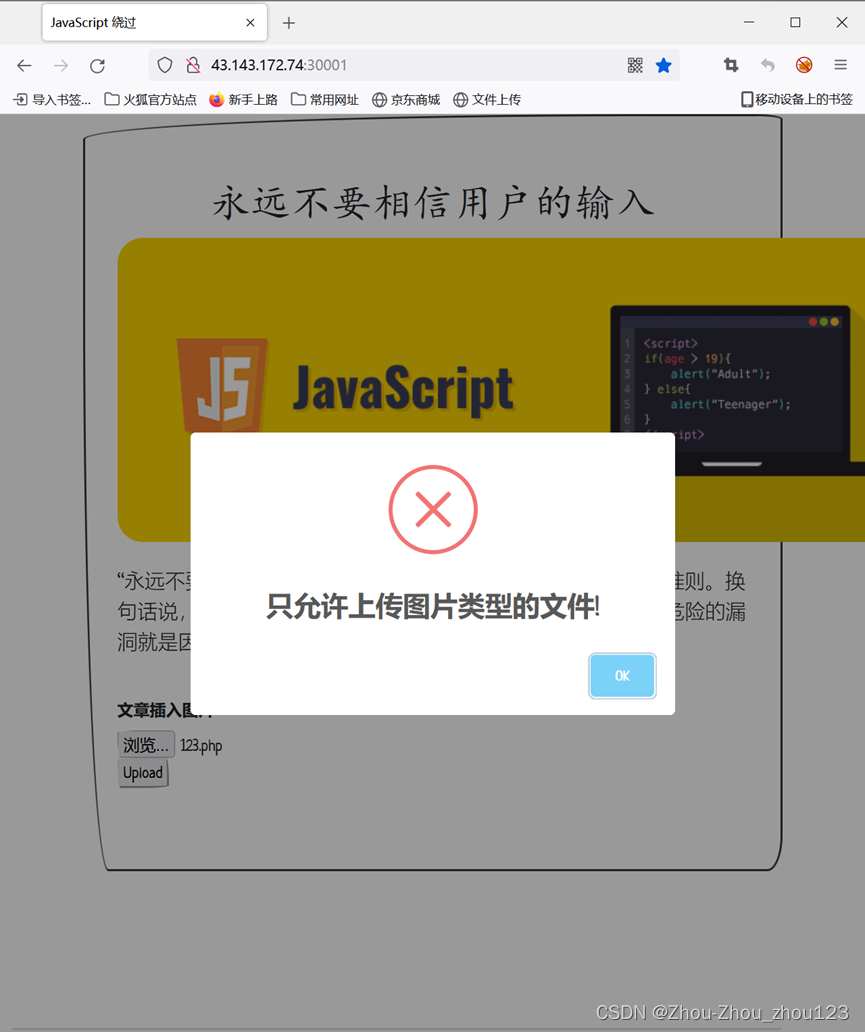
Task: Open the 常用网址 bookmark folder
Action: (x=325, y=99)
